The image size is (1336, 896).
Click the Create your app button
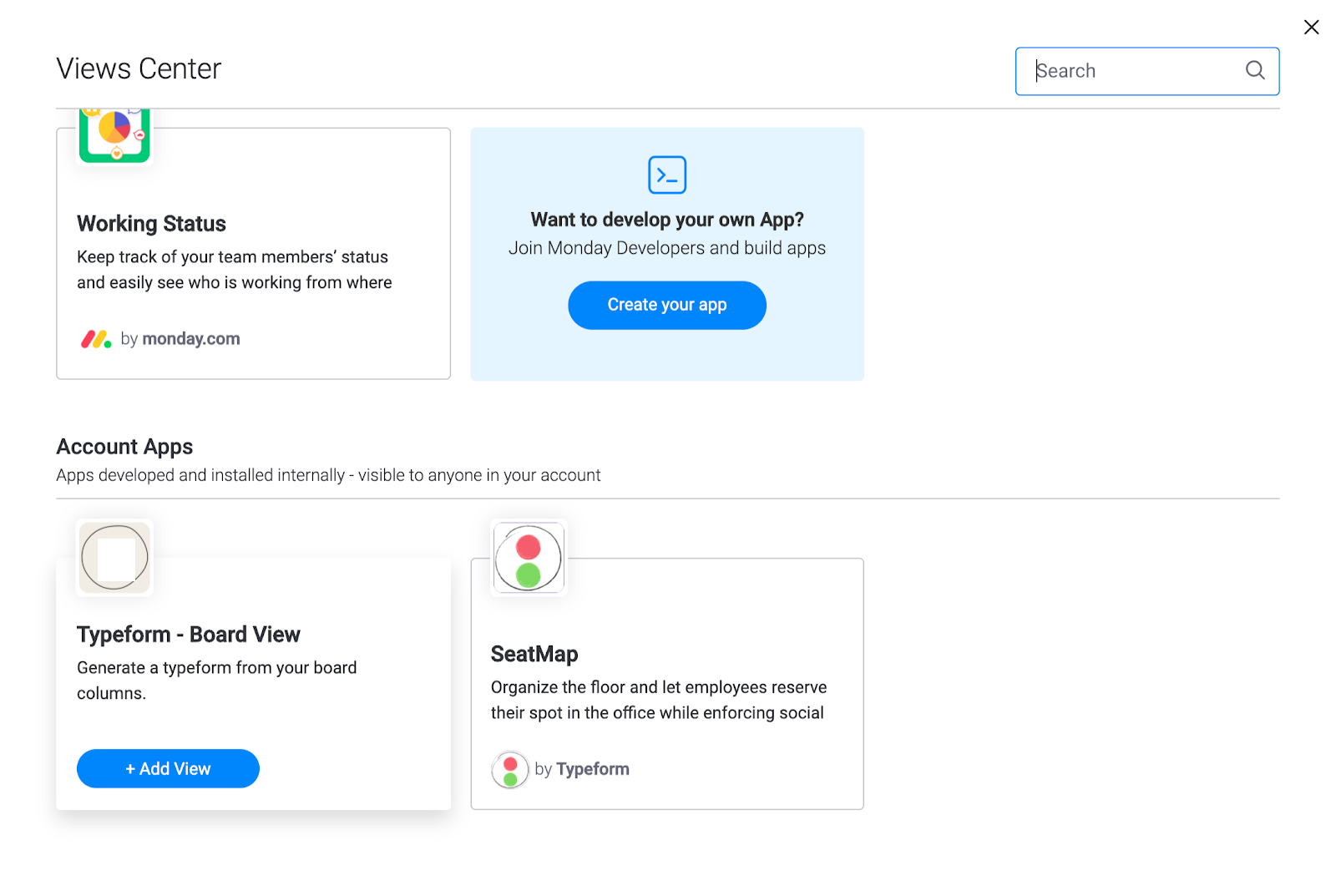667,305
